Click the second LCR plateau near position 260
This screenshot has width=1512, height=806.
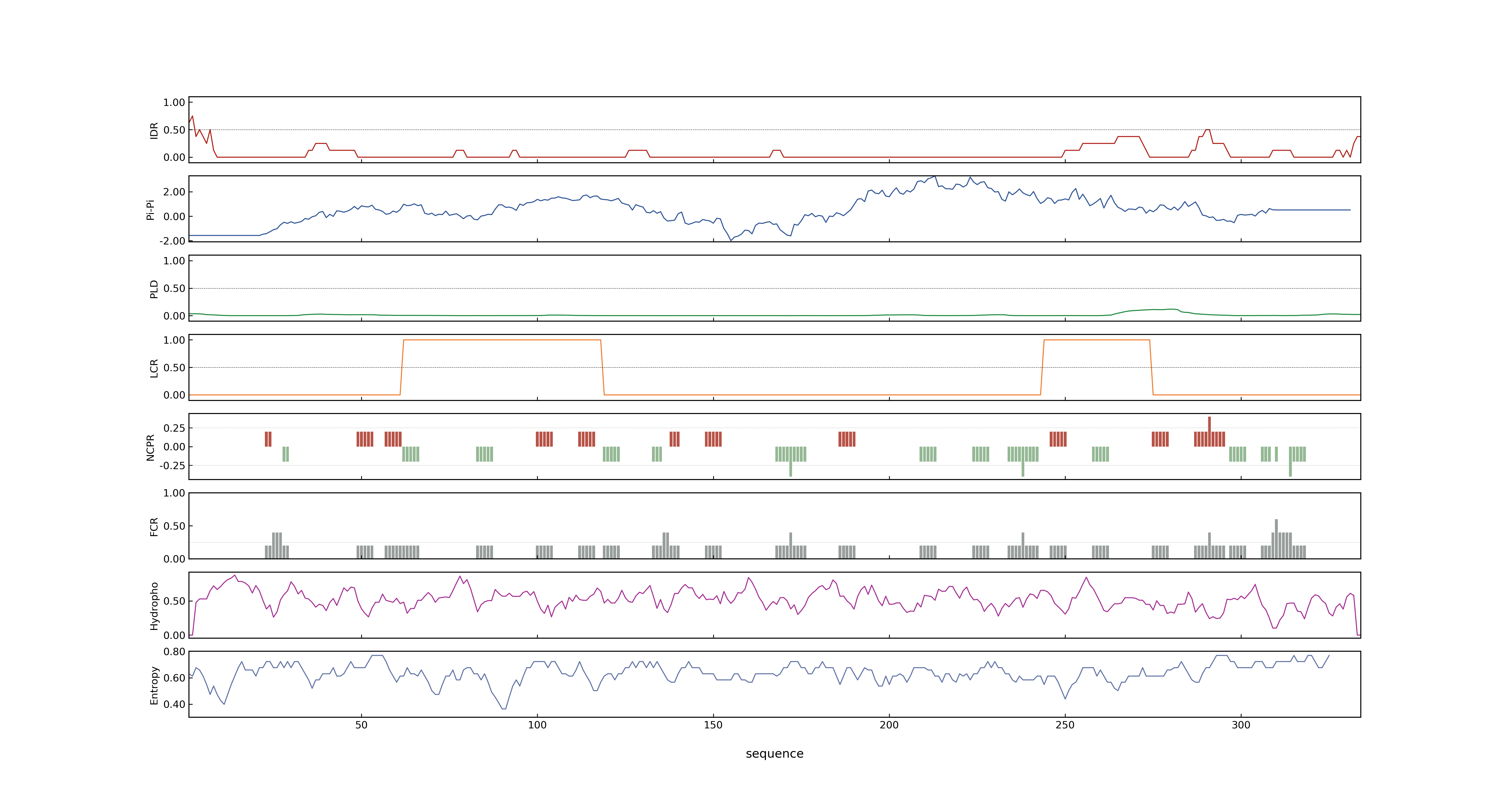[x=1096, y=340]
